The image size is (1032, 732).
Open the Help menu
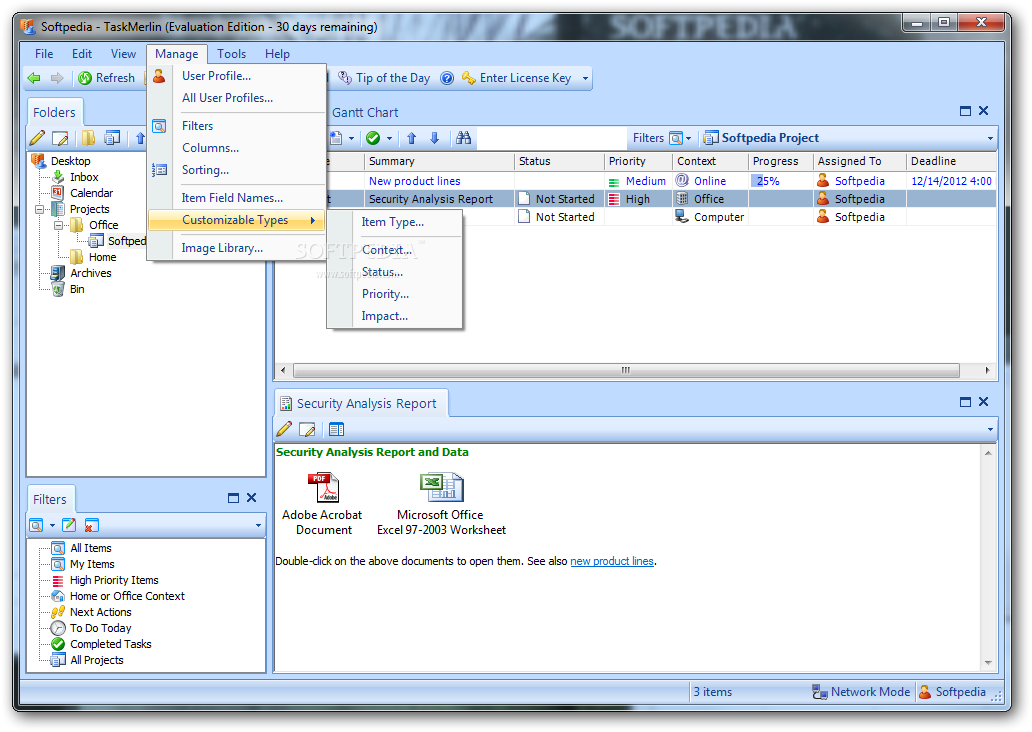click(277, 54)
